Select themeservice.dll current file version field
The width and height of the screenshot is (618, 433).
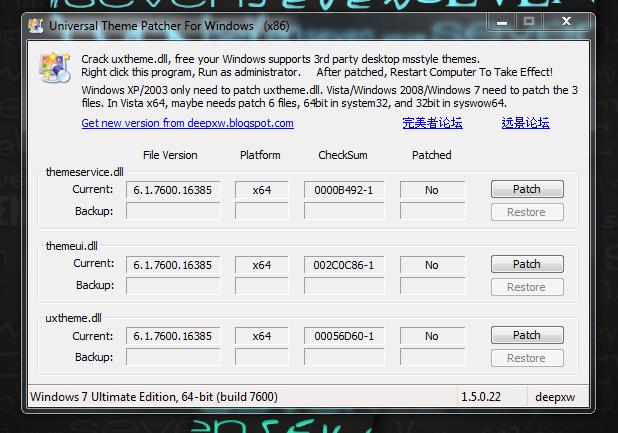click(173, 190)
